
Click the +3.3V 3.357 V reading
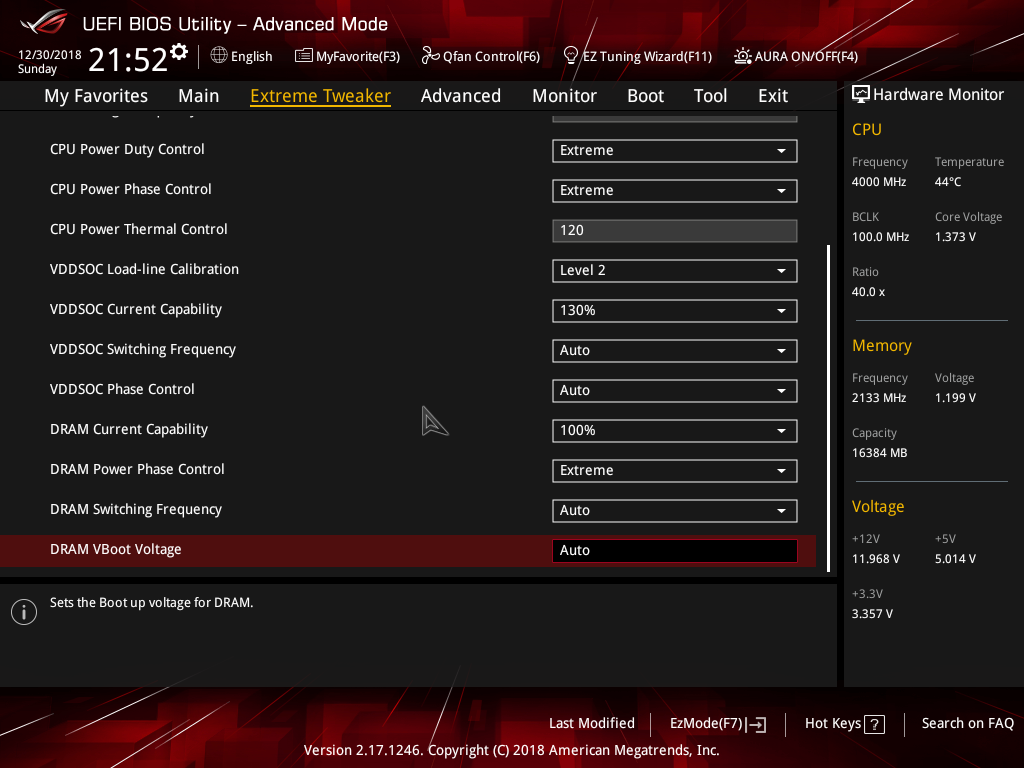[x=872, y=614]
